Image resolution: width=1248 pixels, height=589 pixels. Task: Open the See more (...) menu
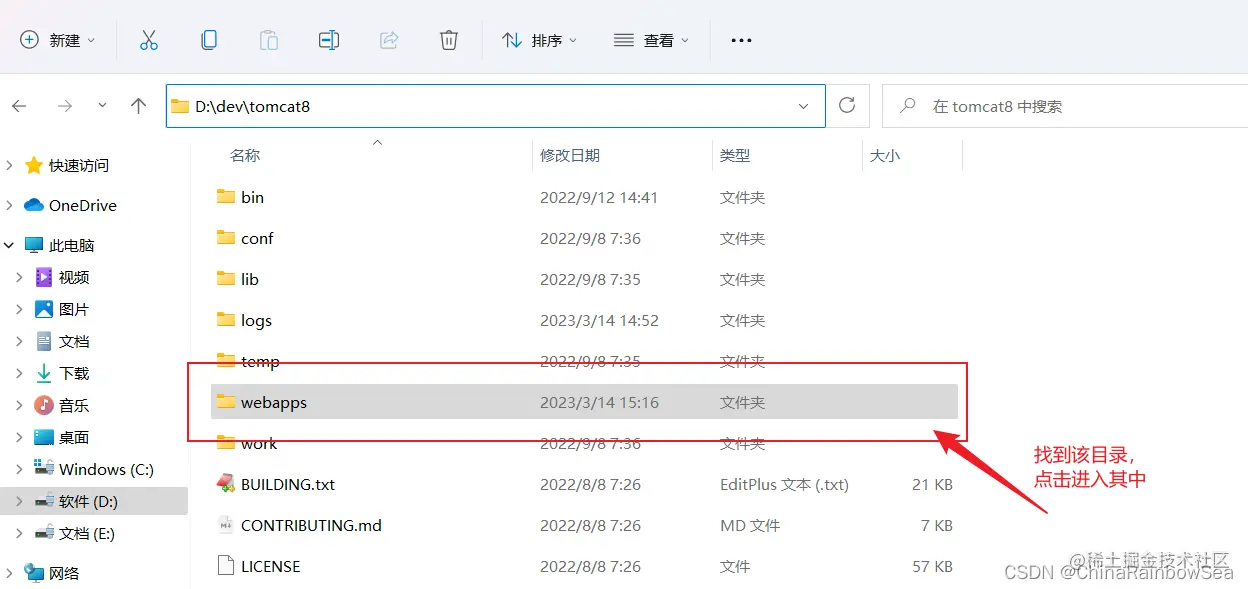(740, 40)
